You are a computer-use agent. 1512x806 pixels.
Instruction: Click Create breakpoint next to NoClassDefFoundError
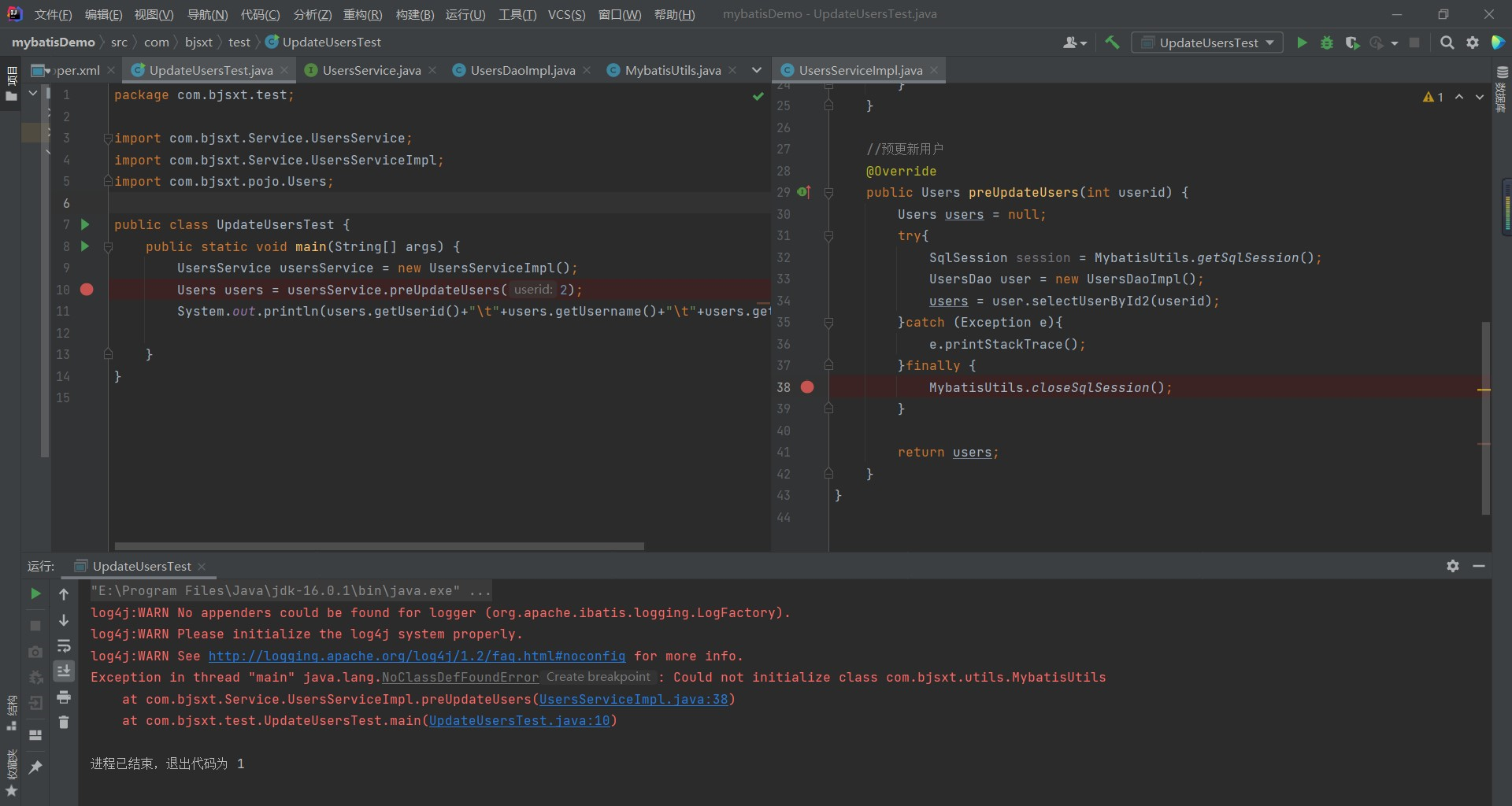click(598, 677)
